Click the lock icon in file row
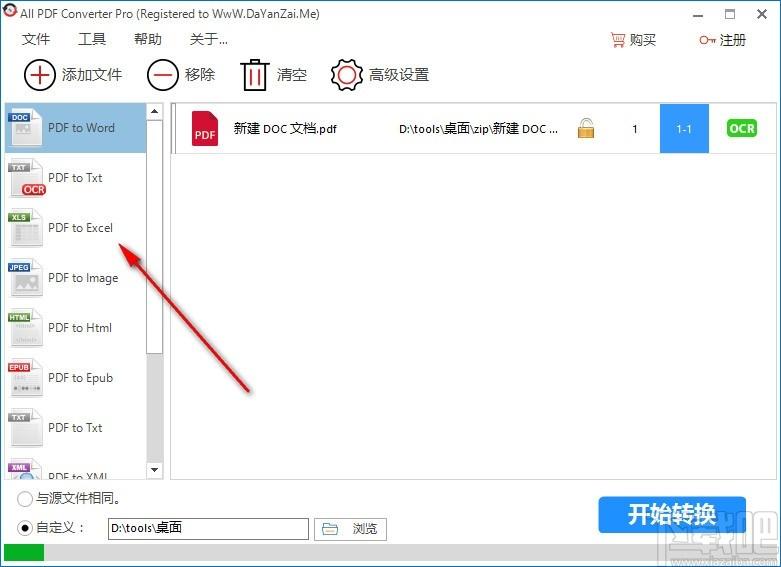Image resolution: width=781 pixels, height=567 pixels. [586, 129]
